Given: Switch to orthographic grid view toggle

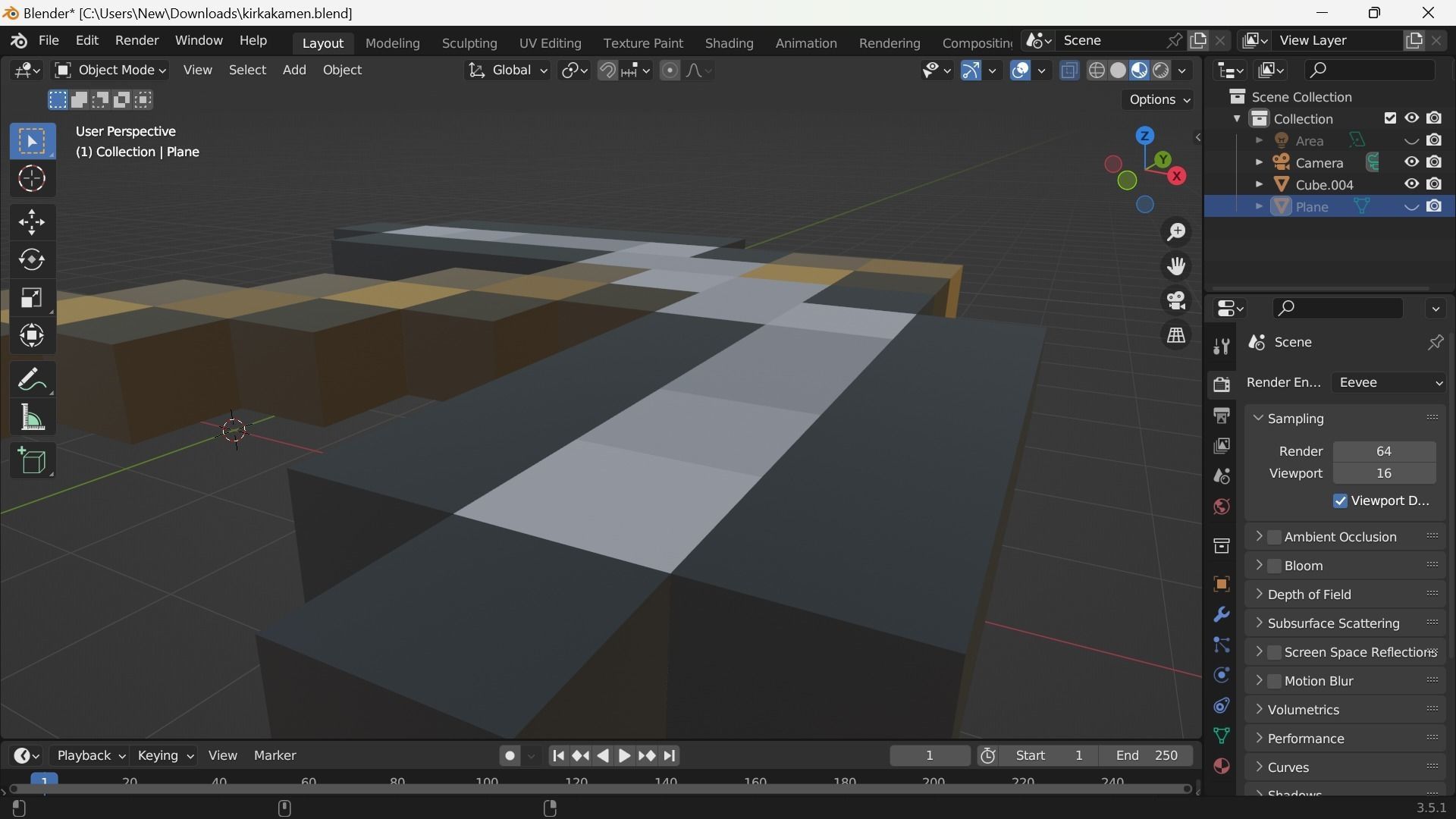Looking at the screenshot, I should 1176,335.
